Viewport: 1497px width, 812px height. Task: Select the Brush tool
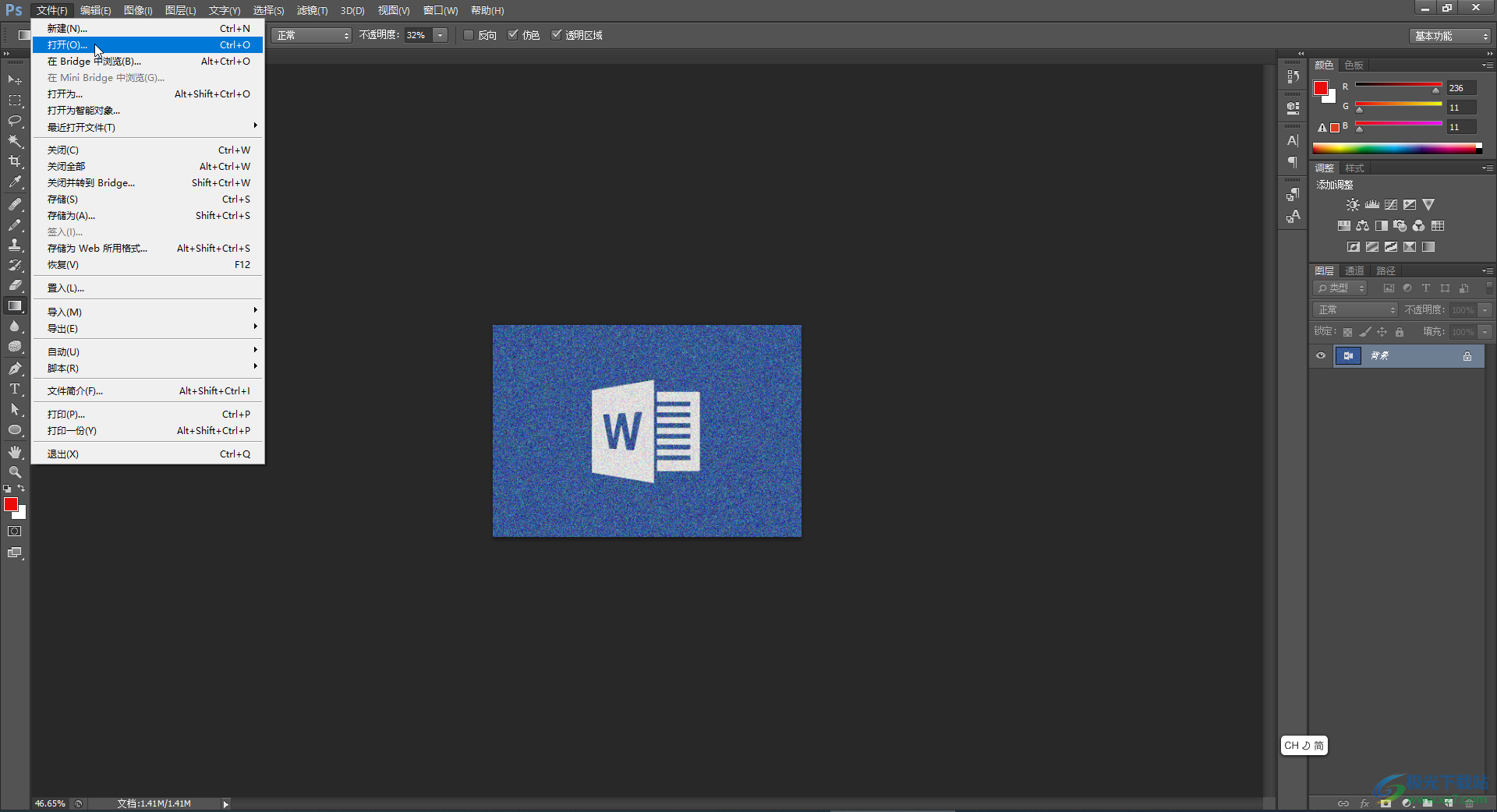click(x=15, y=224)
